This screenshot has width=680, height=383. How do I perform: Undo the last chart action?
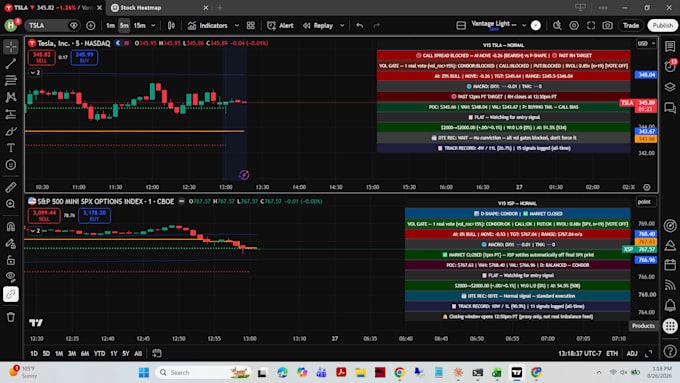(x=360, y=26)
